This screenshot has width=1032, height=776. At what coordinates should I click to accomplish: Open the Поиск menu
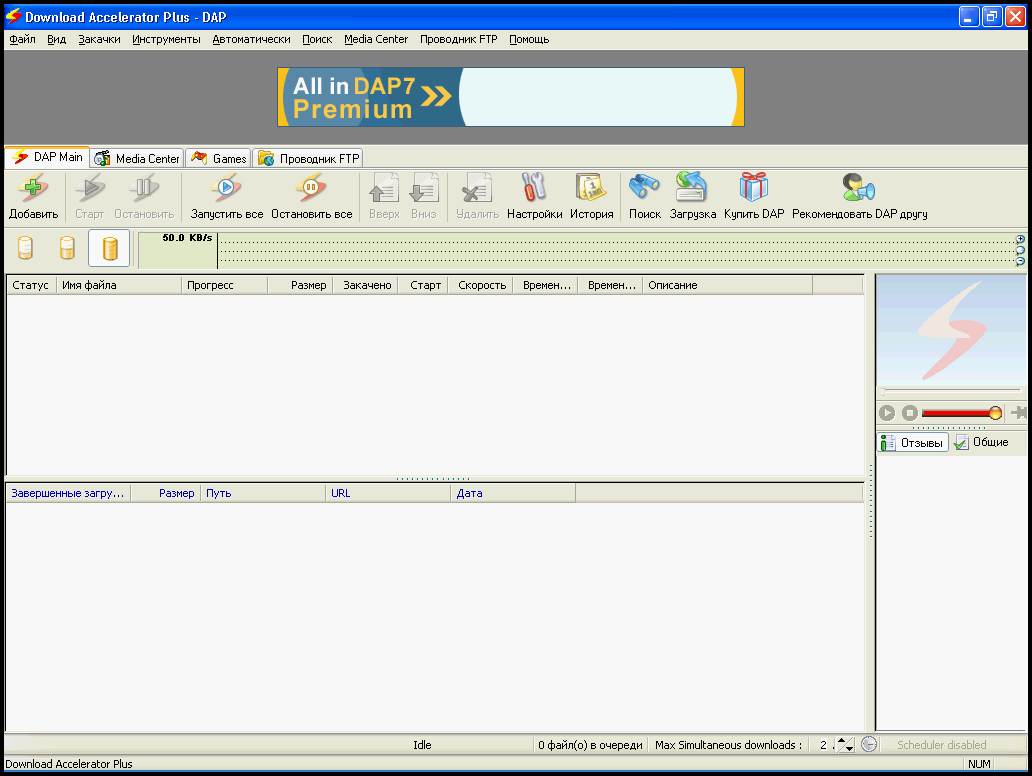tap(317, 39)
